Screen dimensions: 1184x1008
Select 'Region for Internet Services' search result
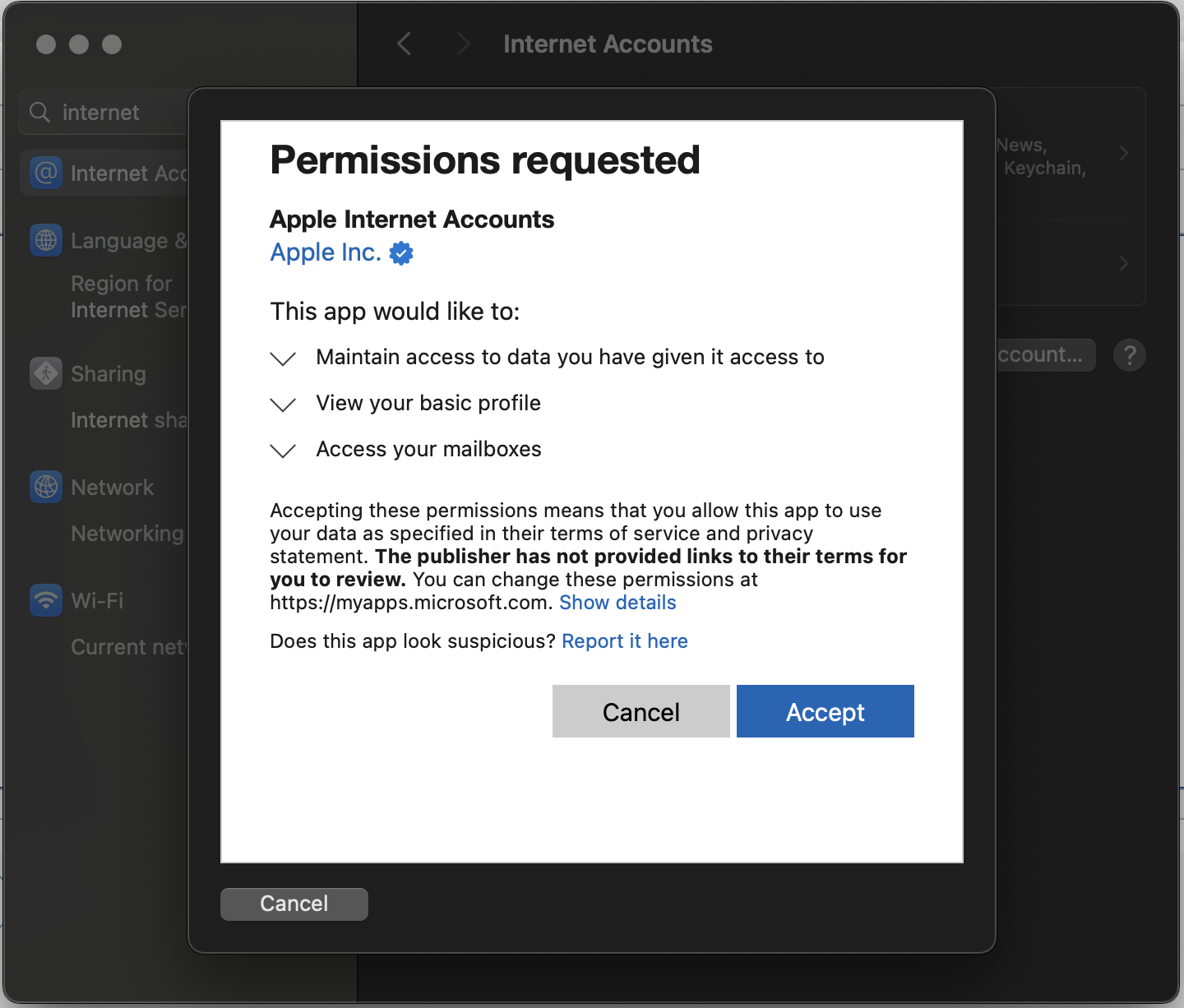click(128, 297)
